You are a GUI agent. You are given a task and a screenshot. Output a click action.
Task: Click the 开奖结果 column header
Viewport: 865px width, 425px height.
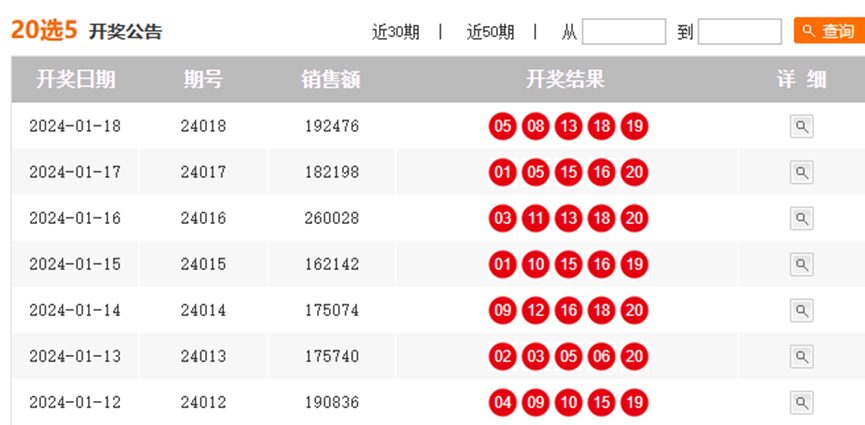click(x=566, y=80)
